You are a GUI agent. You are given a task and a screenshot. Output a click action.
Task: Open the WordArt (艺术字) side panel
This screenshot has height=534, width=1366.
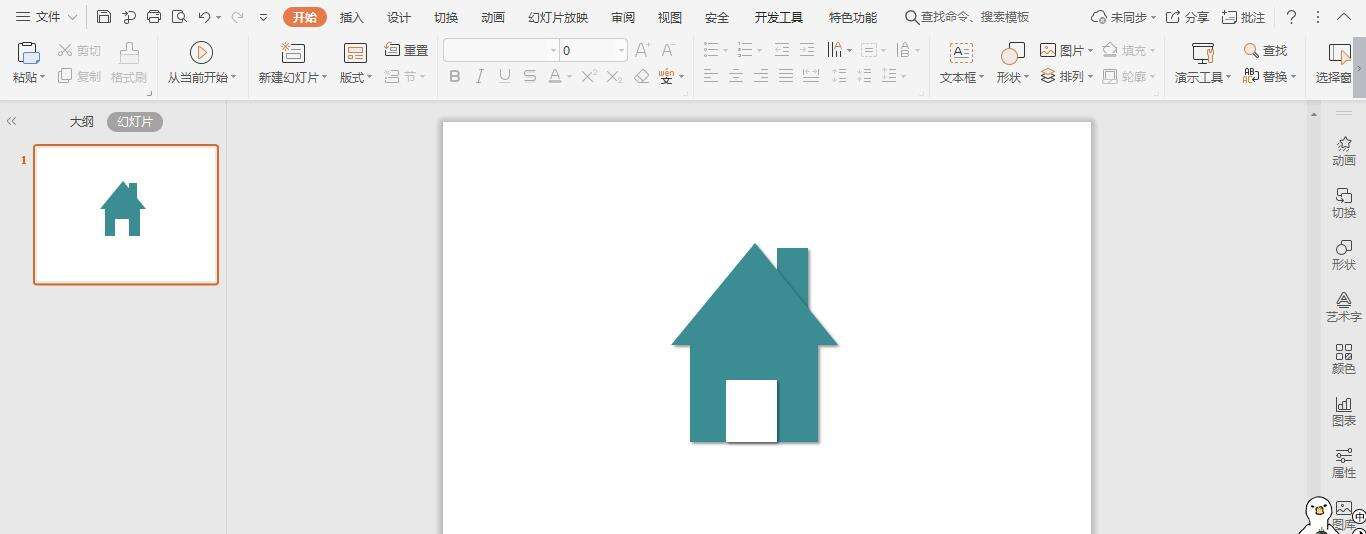1343,307
